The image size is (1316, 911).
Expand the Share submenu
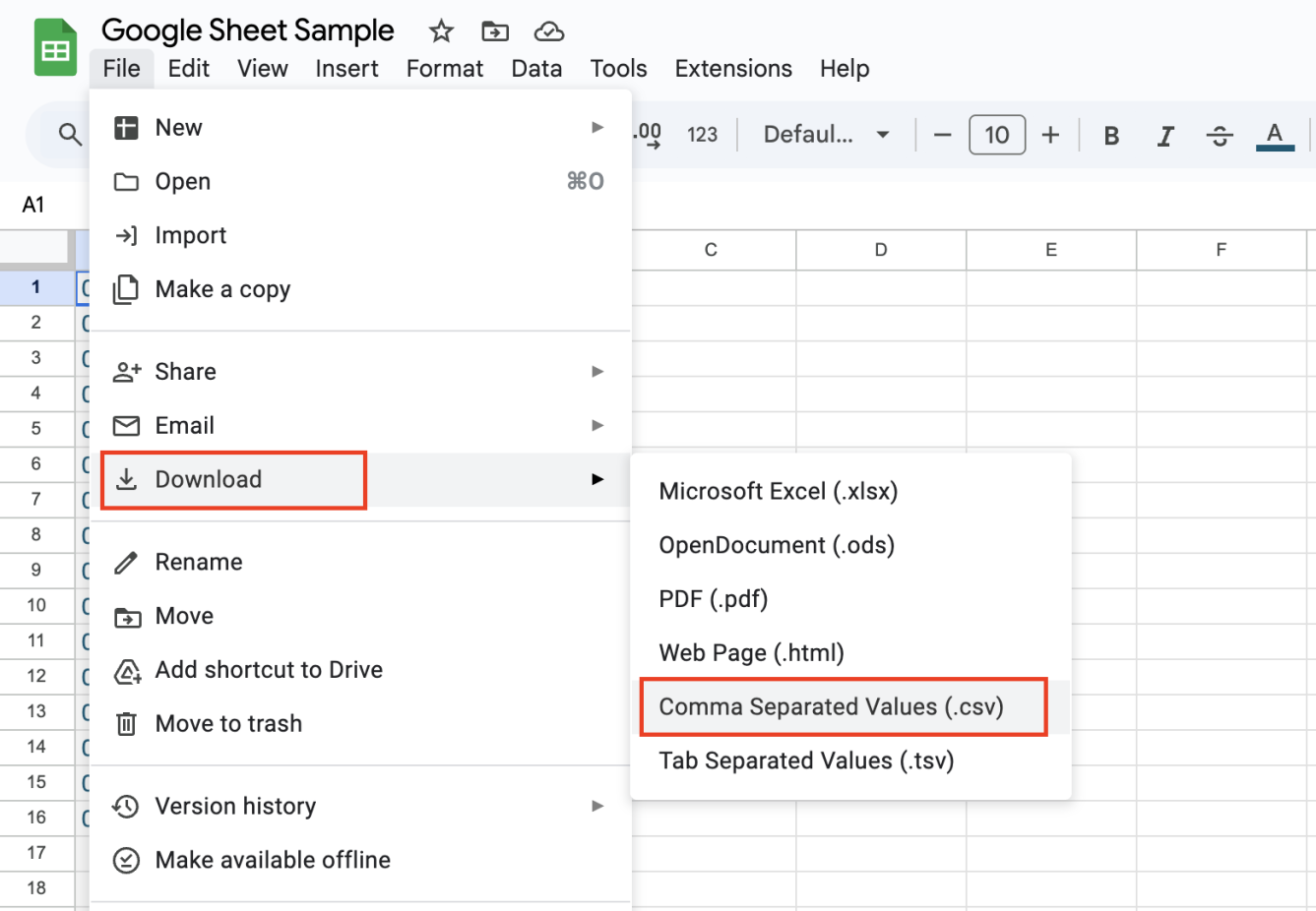point(185,371)
